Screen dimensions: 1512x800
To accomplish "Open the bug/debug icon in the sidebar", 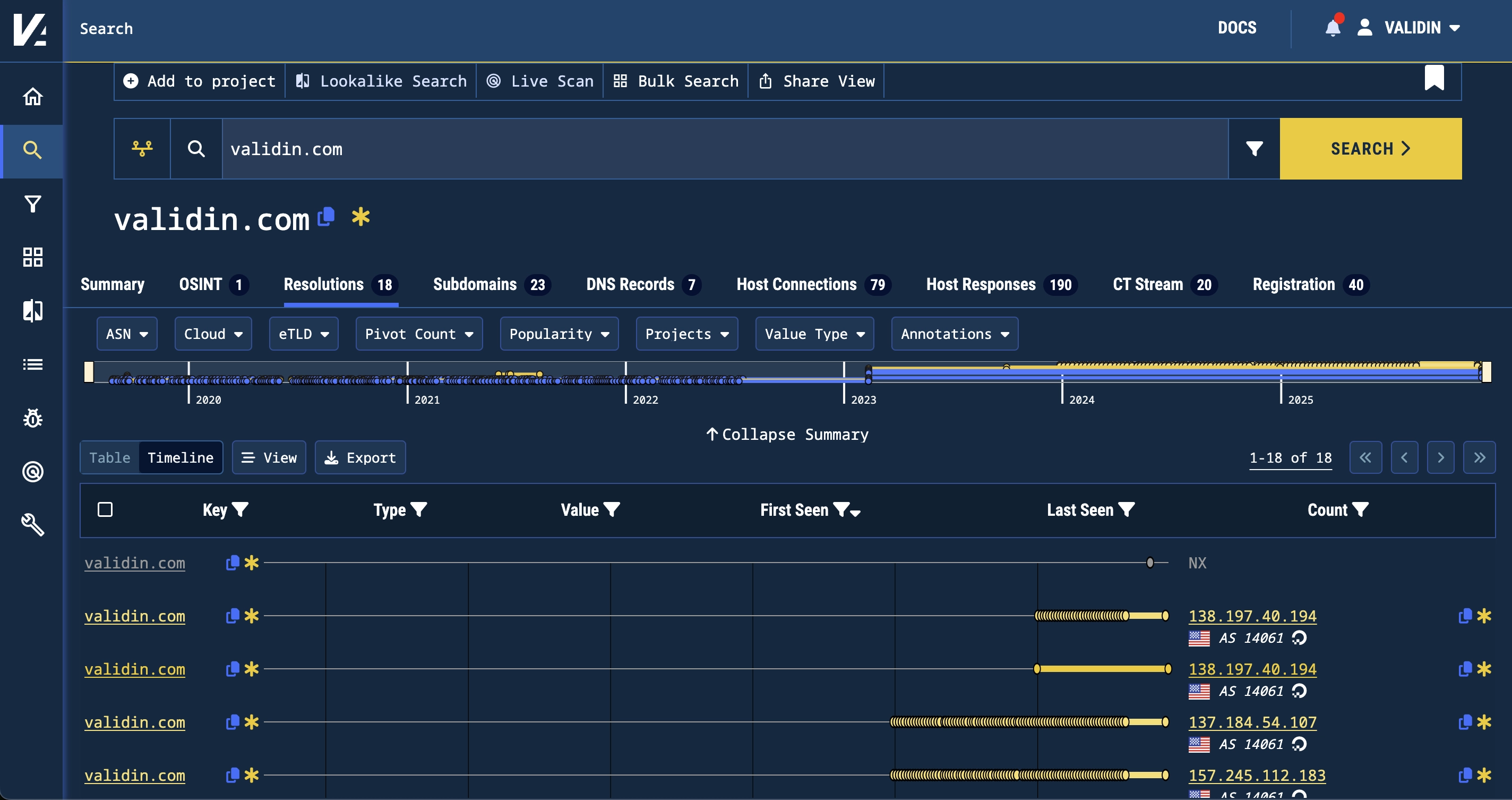I will coord(32,418).
